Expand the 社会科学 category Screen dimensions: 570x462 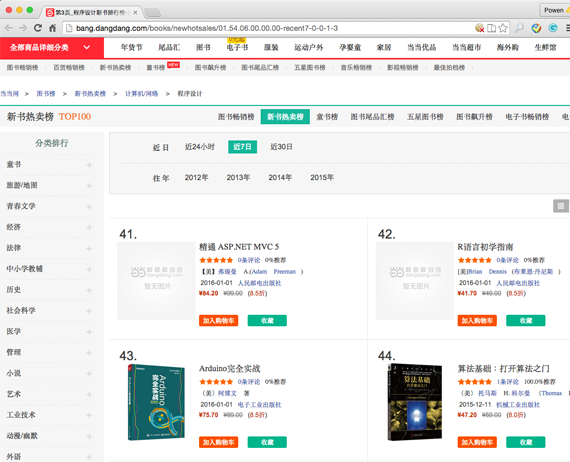(x=89, y=311)
